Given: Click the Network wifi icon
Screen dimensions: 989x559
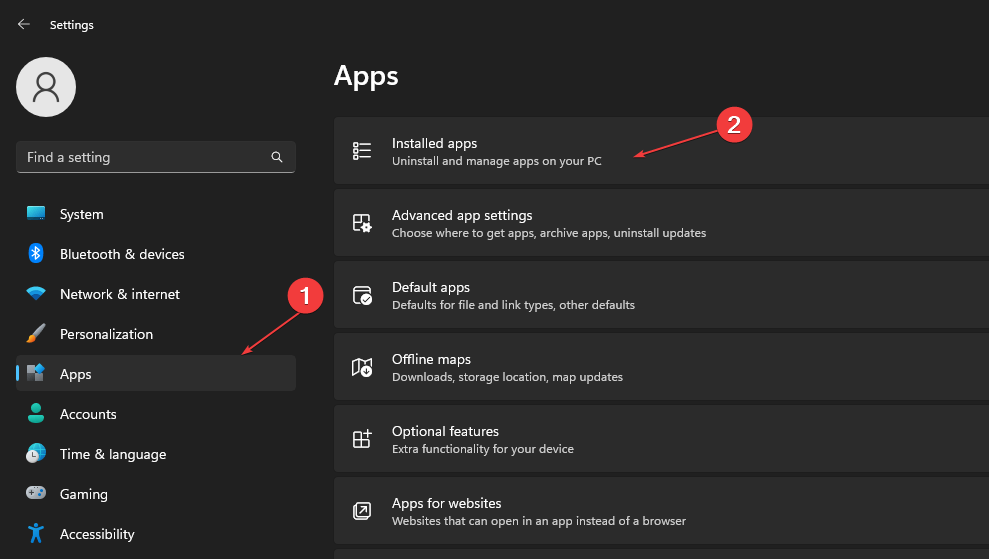Looking at the screenshot, I should pyautogui.click(x=36, y=293).
